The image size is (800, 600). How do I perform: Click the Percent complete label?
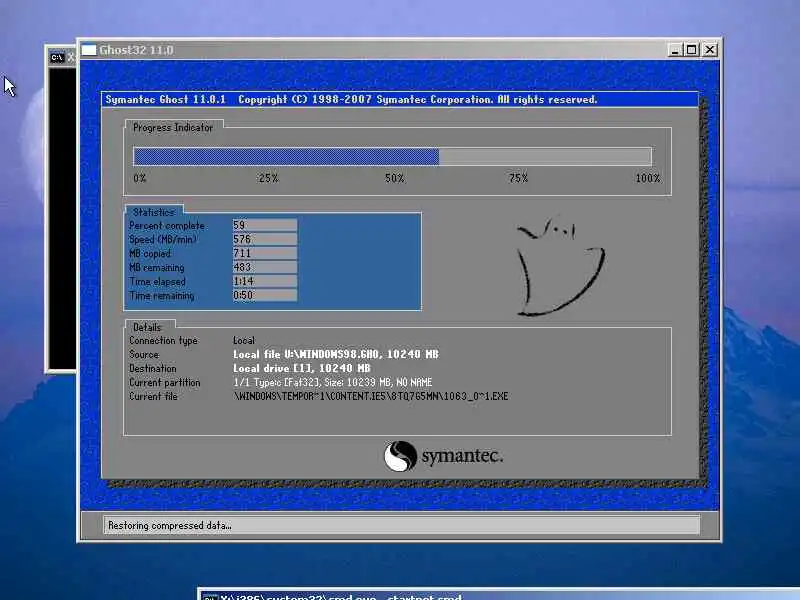pos(166,226)
